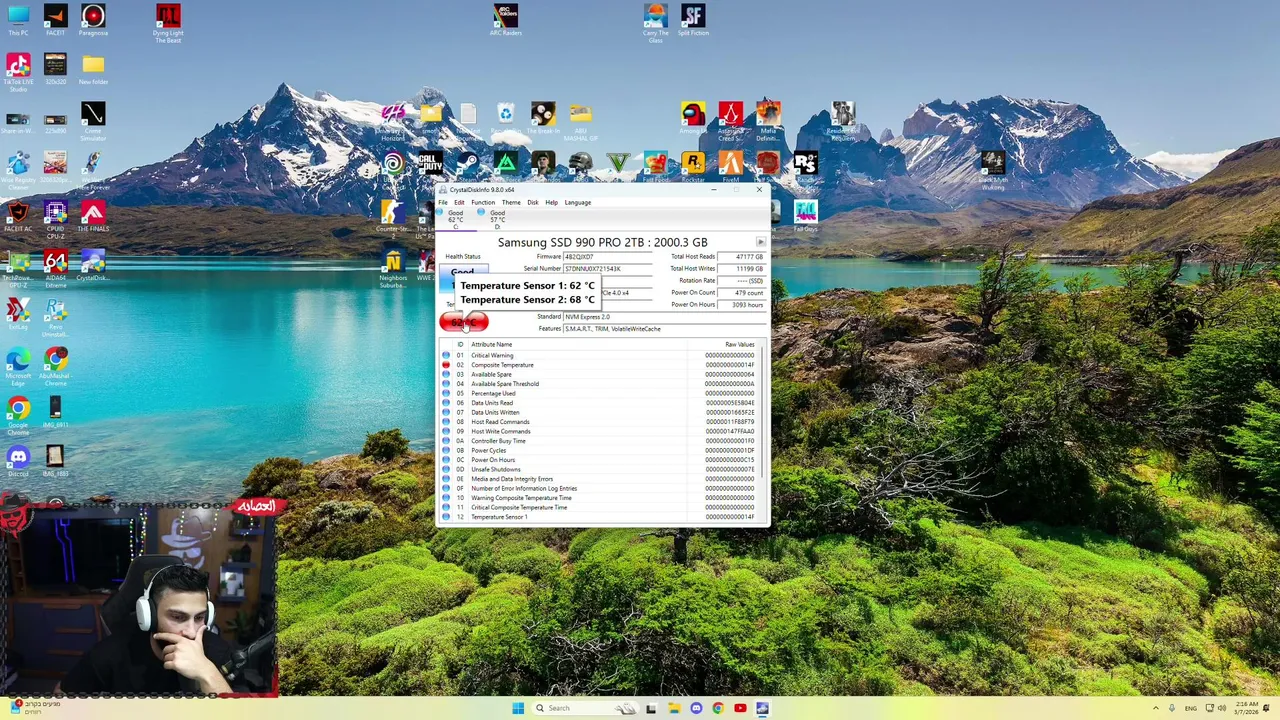Open the Windows Start menu

pyautogui.click(x=518, y=708)
